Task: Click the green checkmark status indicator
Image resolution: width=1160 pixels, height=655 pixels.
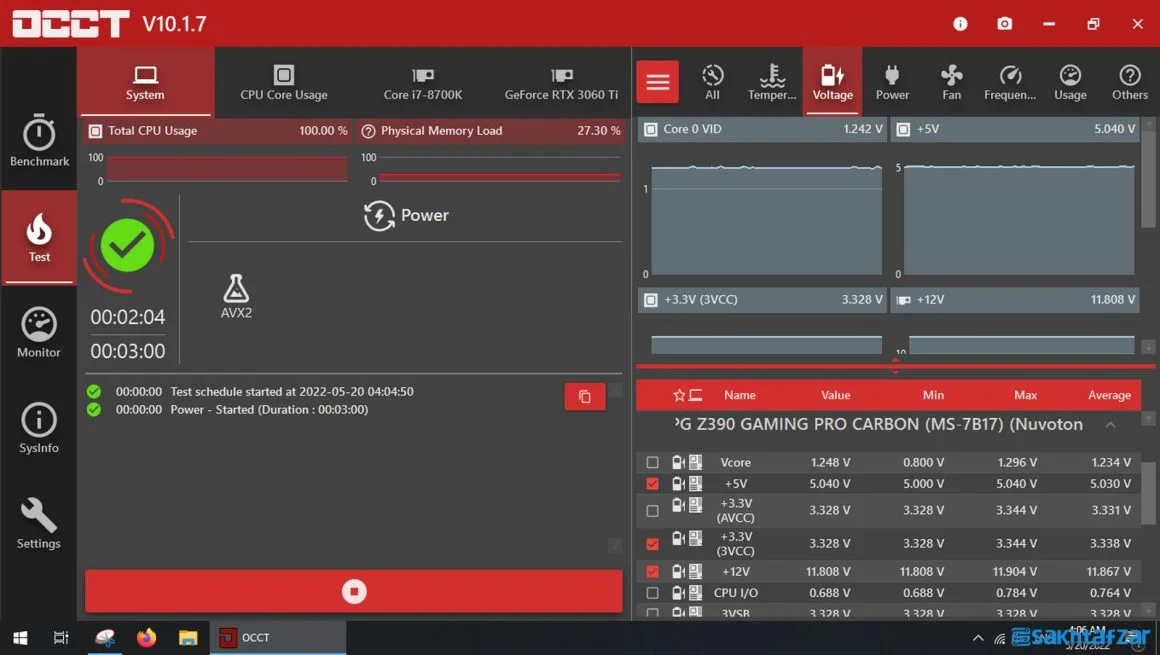Action: pos(127,245)
